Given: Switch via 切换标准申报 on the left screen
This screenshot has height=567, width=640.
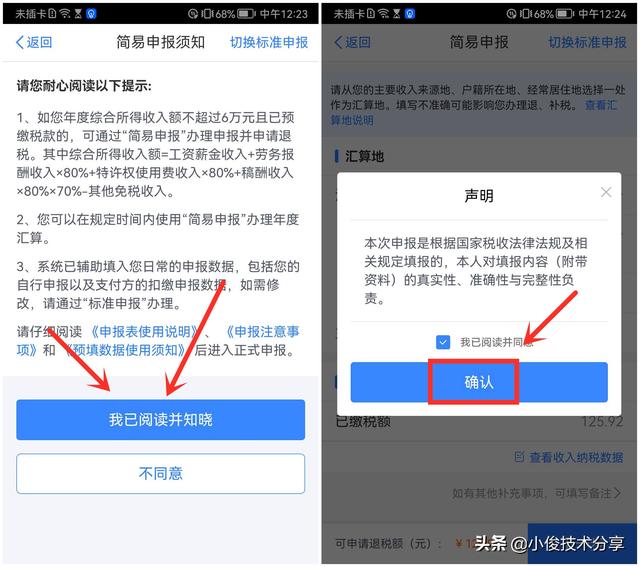Looking at the screenshot, I should 269,42.
